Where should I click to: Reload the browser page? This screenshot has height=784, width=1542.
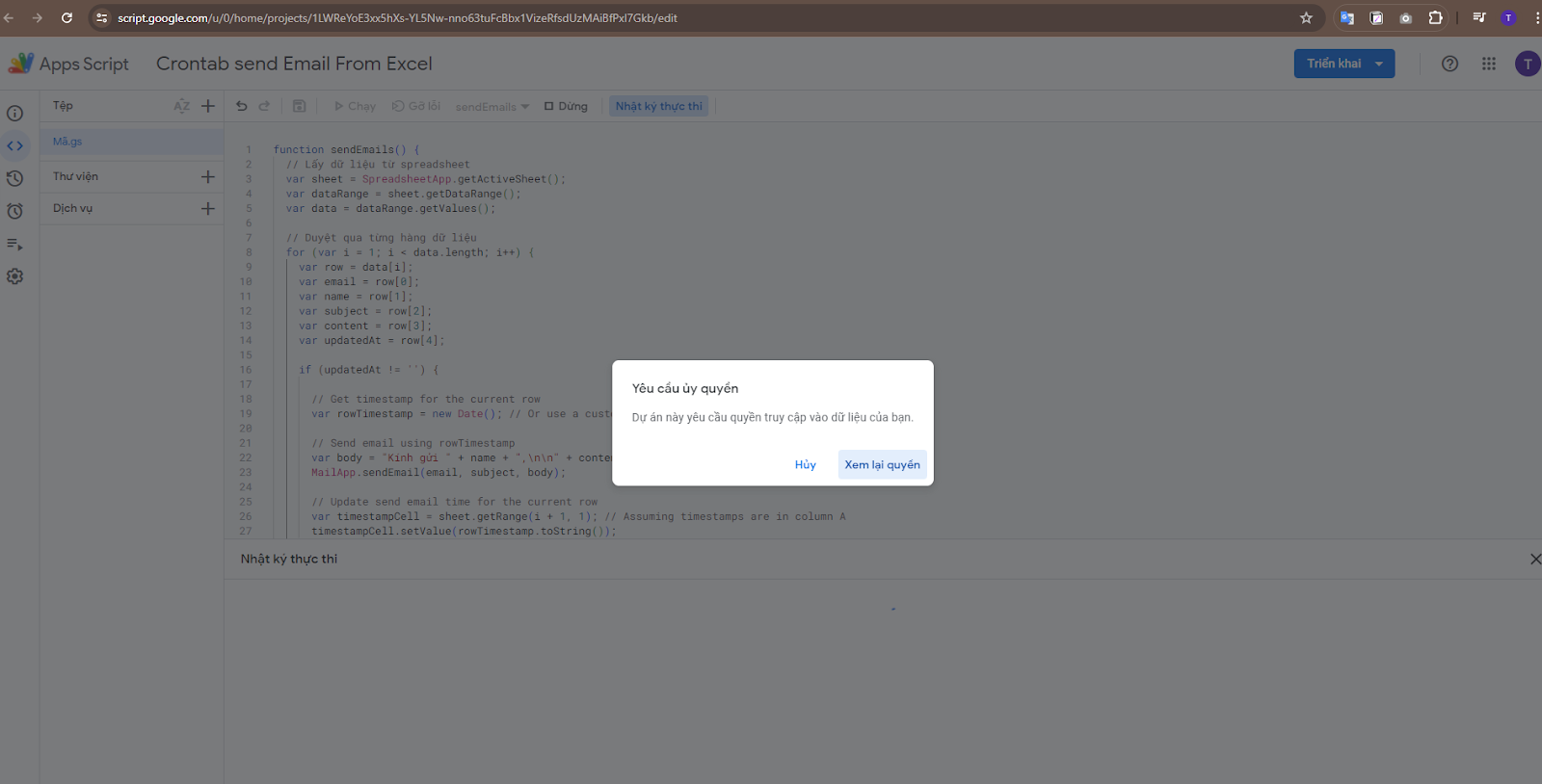click(x=66, y=17)
